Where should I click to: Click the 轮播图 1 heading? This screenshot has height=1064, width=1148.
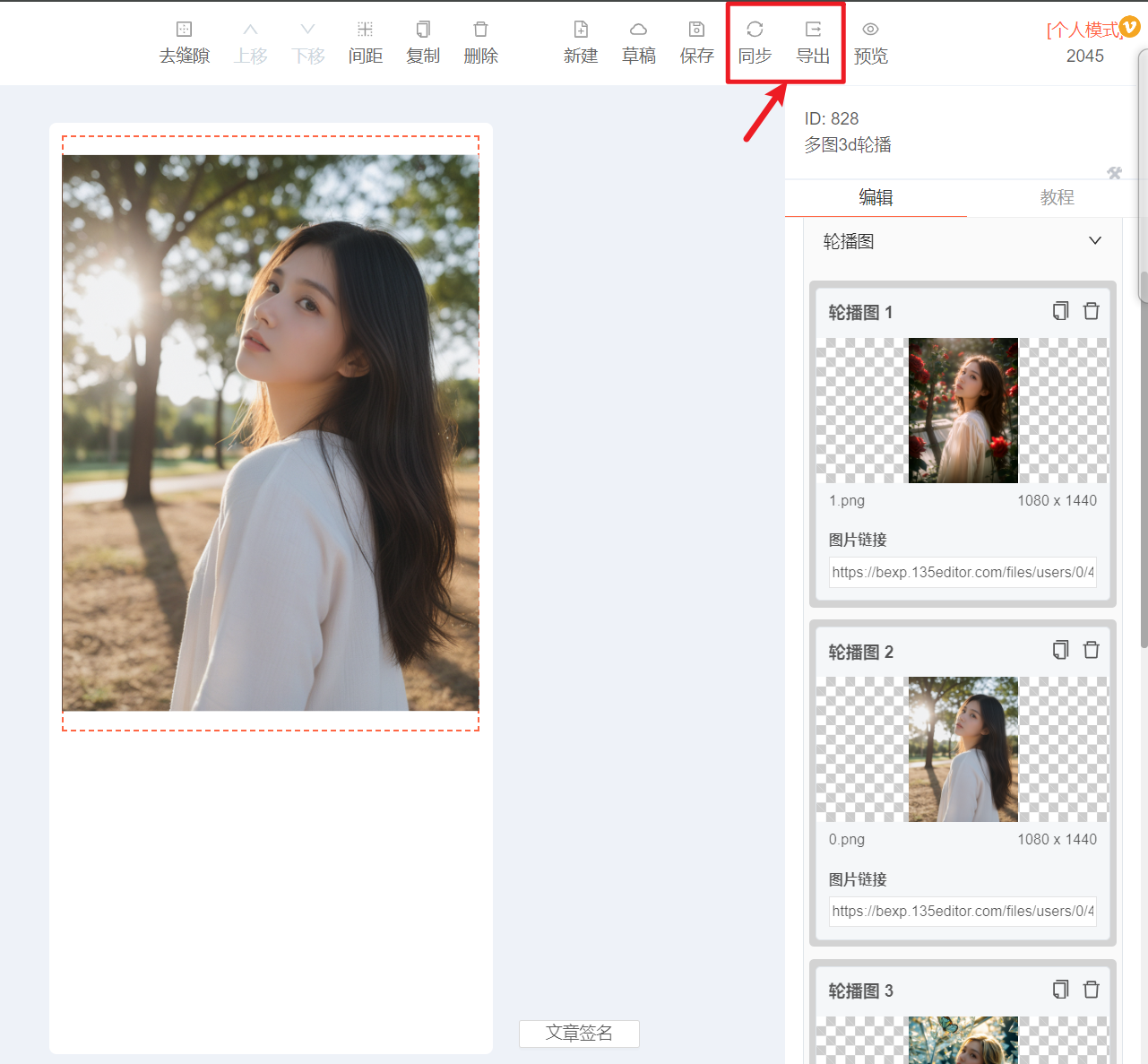860,312
